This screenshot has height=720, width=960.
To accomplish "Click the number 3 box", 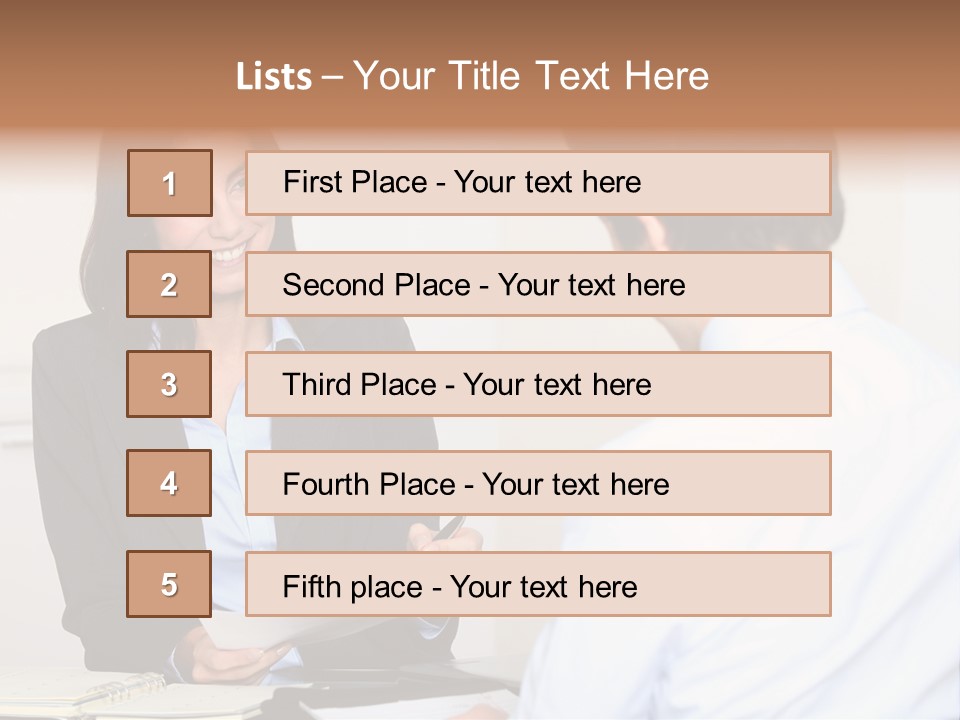I will click(x=169, y=384).
